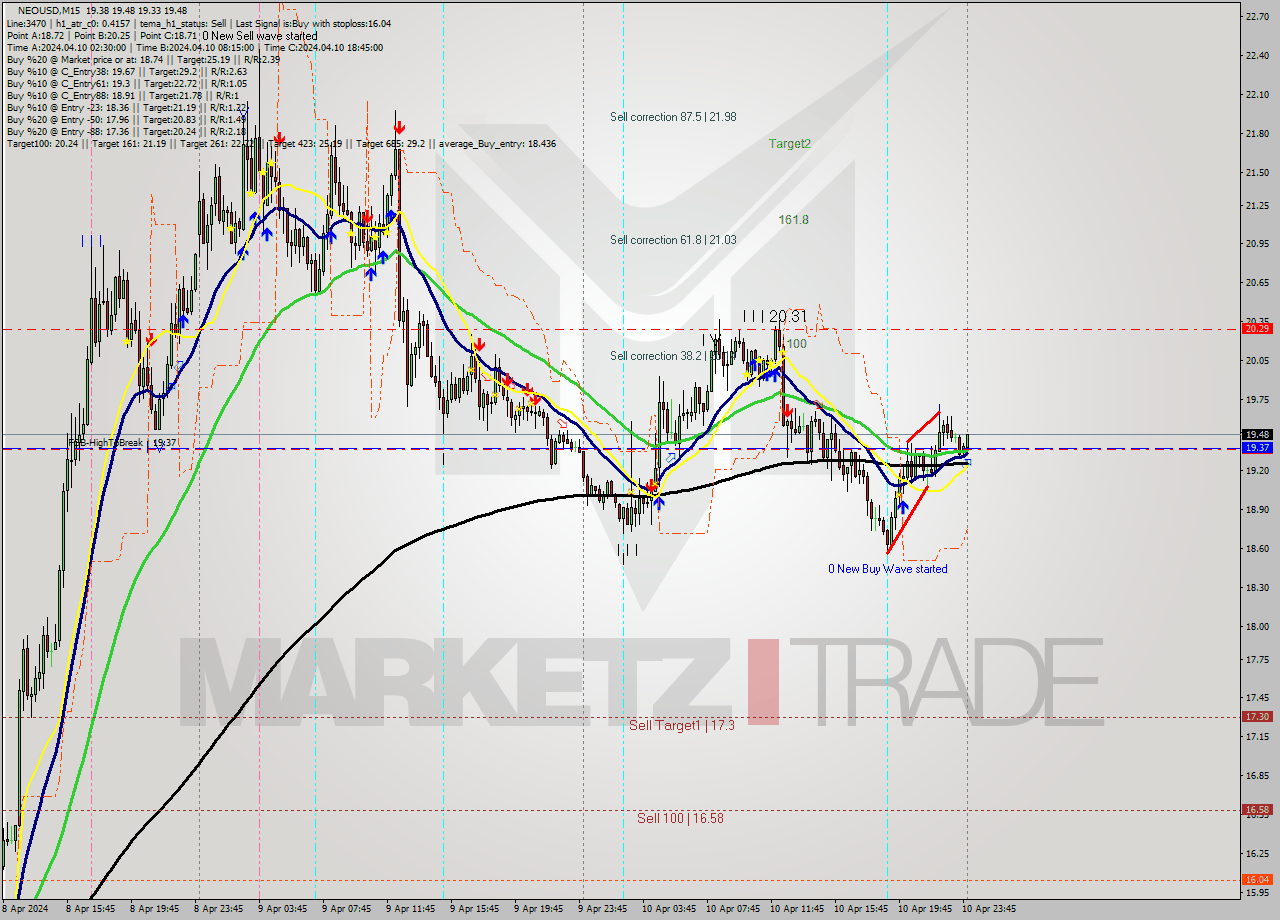1280x920 pixels.
Task: Click the 'Sell 100 | 16.58' label
Action: click(x=680, y=818)
